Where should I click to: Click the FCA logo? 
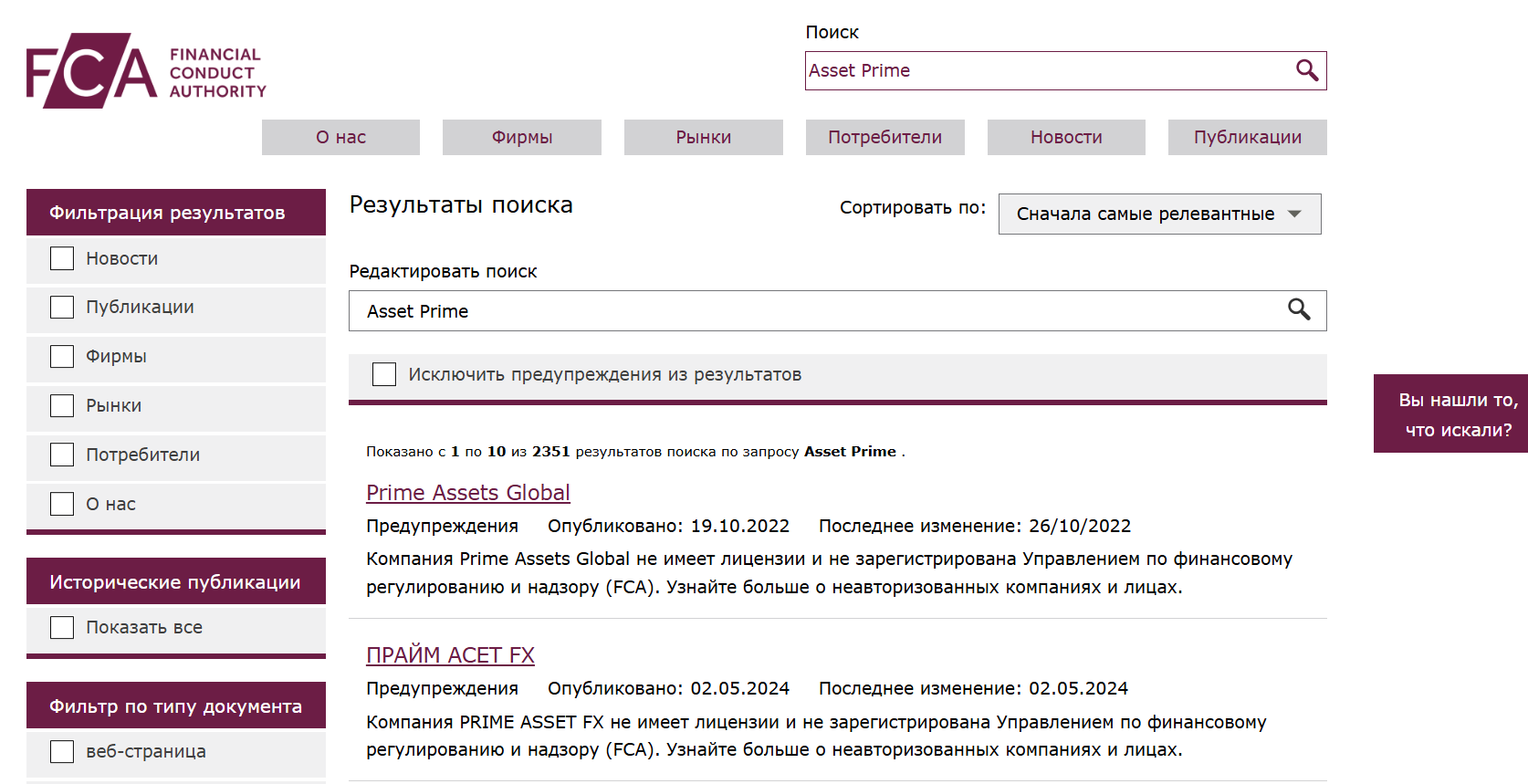point(146,71)
